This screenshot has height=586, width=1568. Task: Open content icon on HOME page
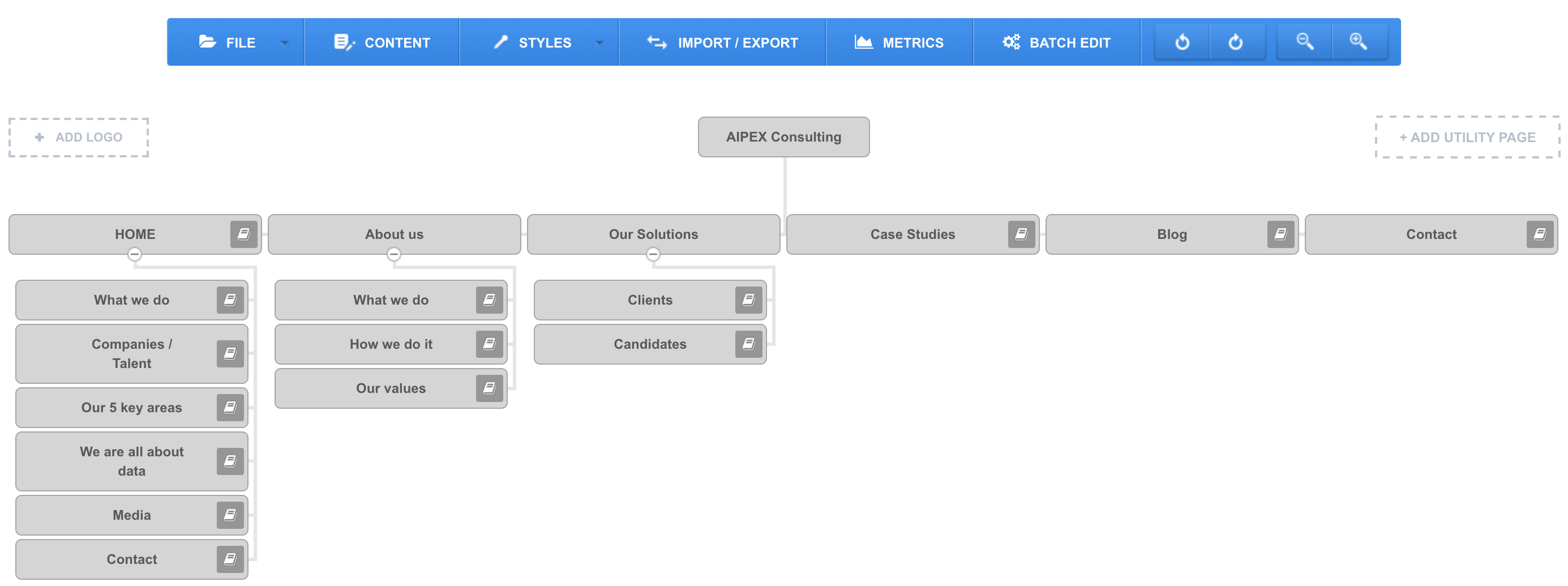(x=243, y=234)
